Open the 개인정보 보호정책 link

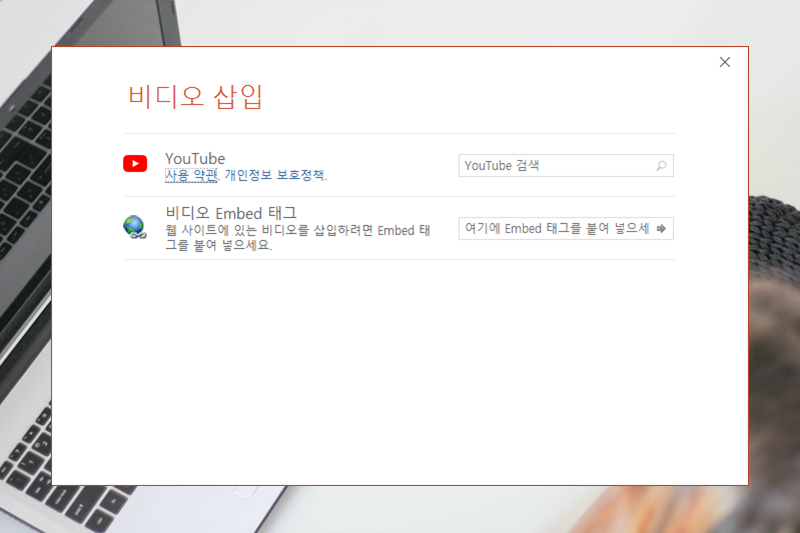[x=274, y=175]
